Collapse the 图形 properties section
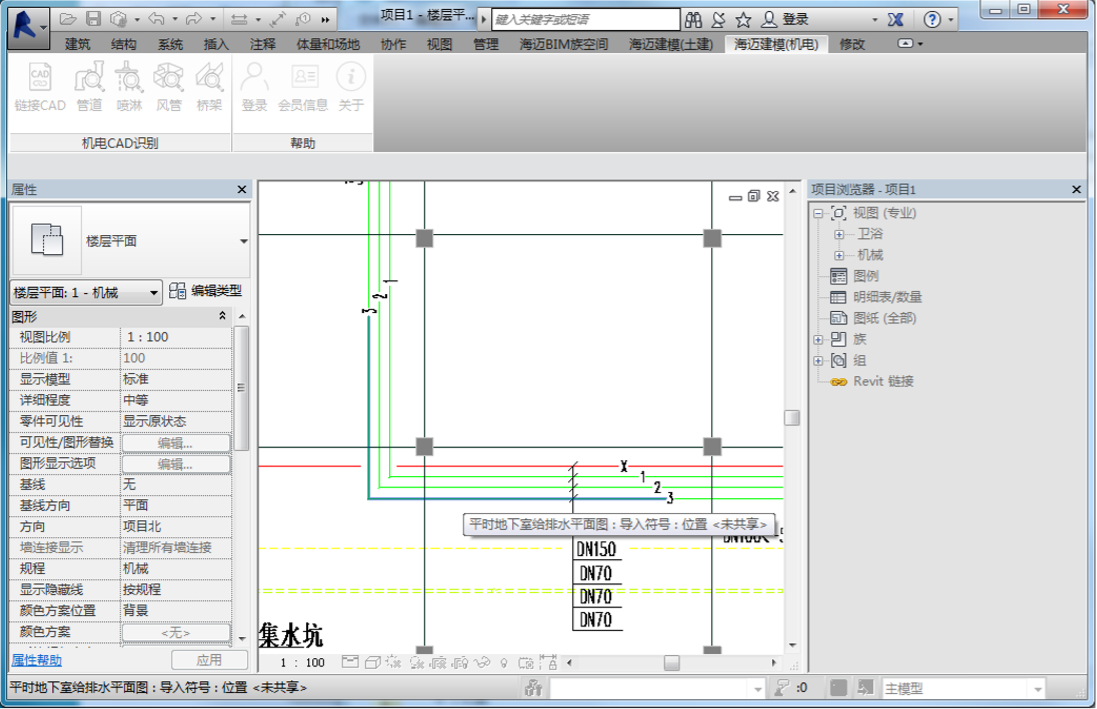Viewport: 1097px width, 709px height. (222, 316)
